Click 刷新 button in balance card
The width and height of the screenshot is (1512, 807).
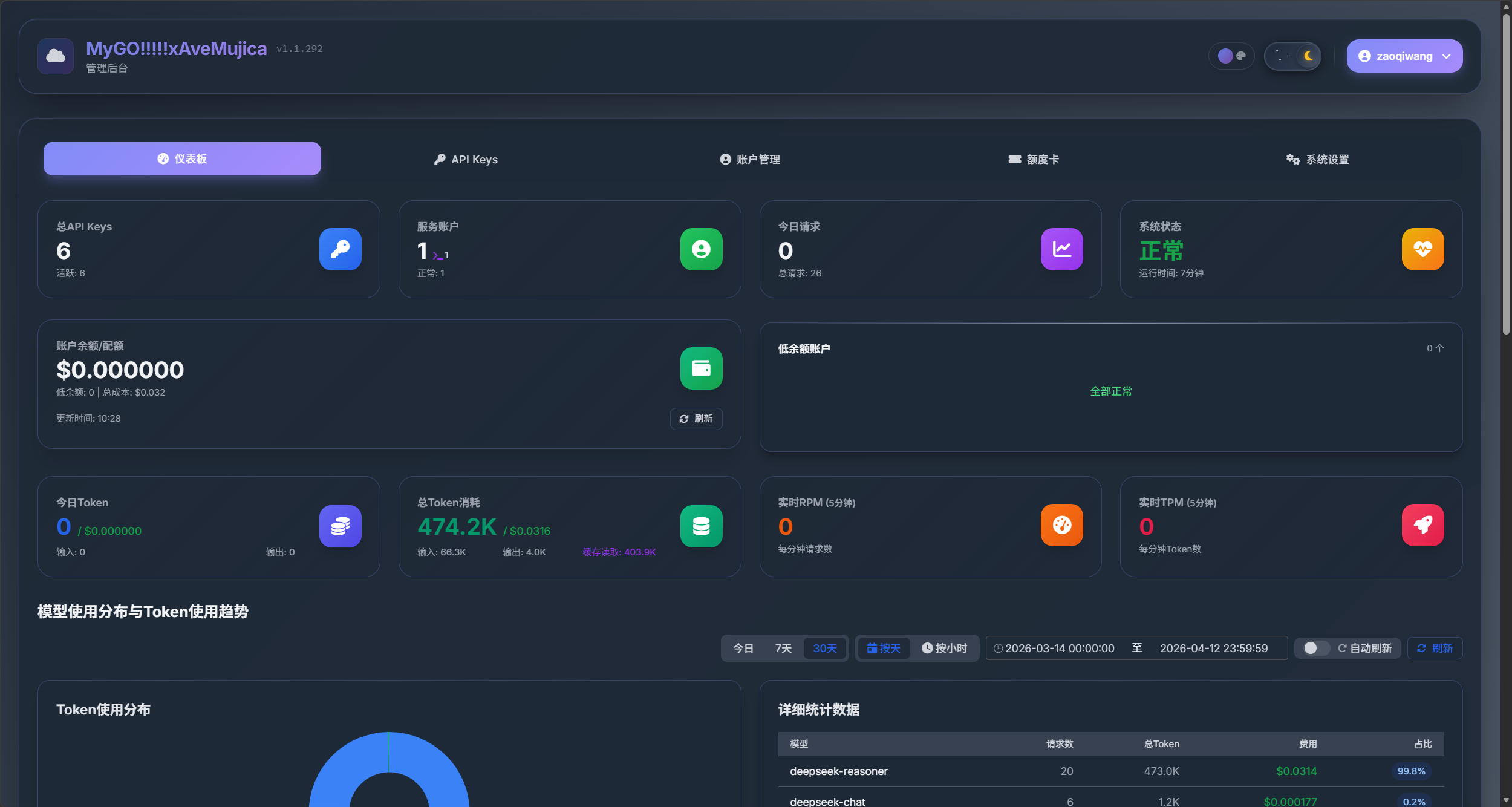(696, 419)
